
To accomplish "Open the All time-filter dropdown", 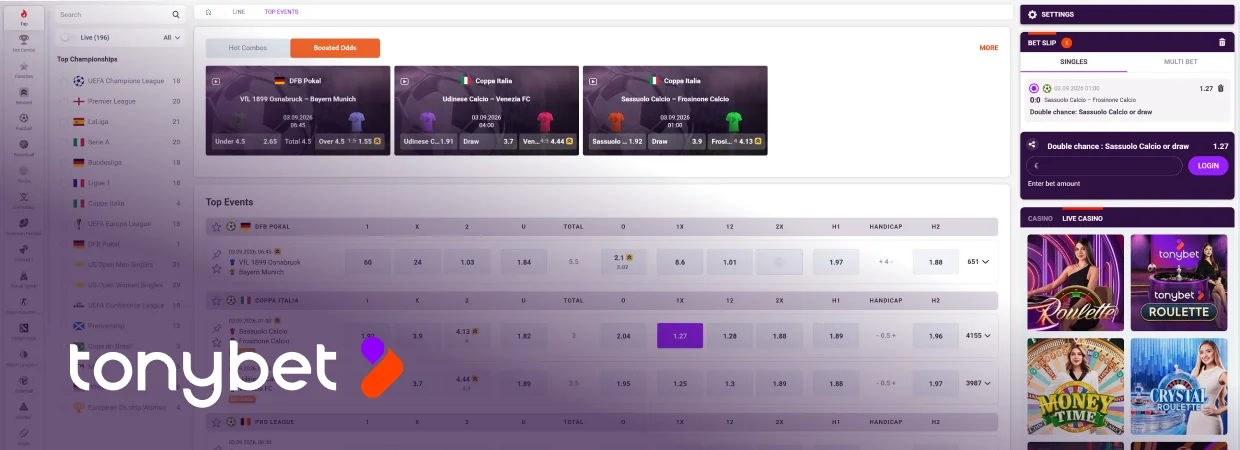I will [172, 37].
